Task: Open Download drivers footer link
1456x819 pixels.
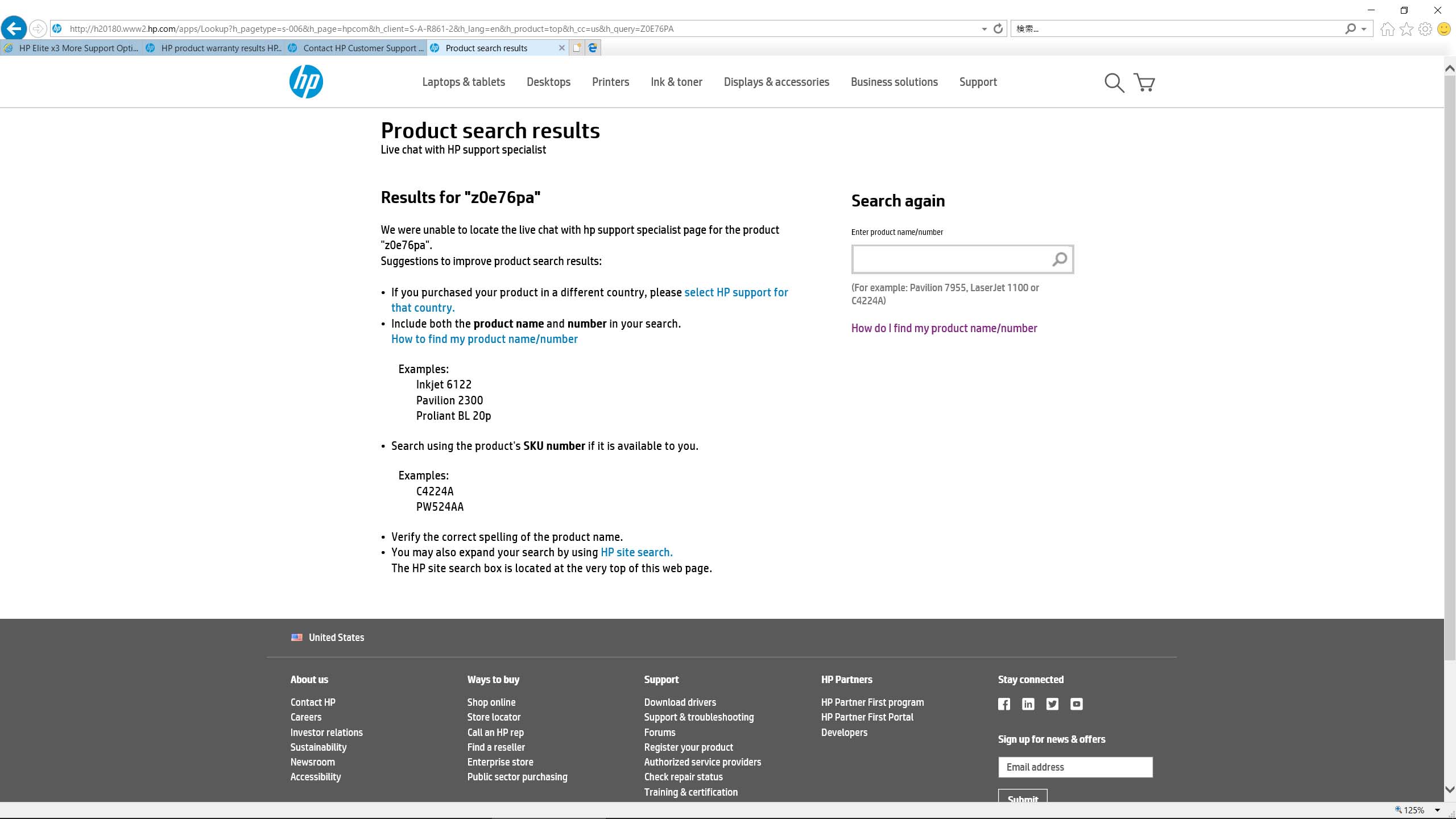Action: [680, 702]
